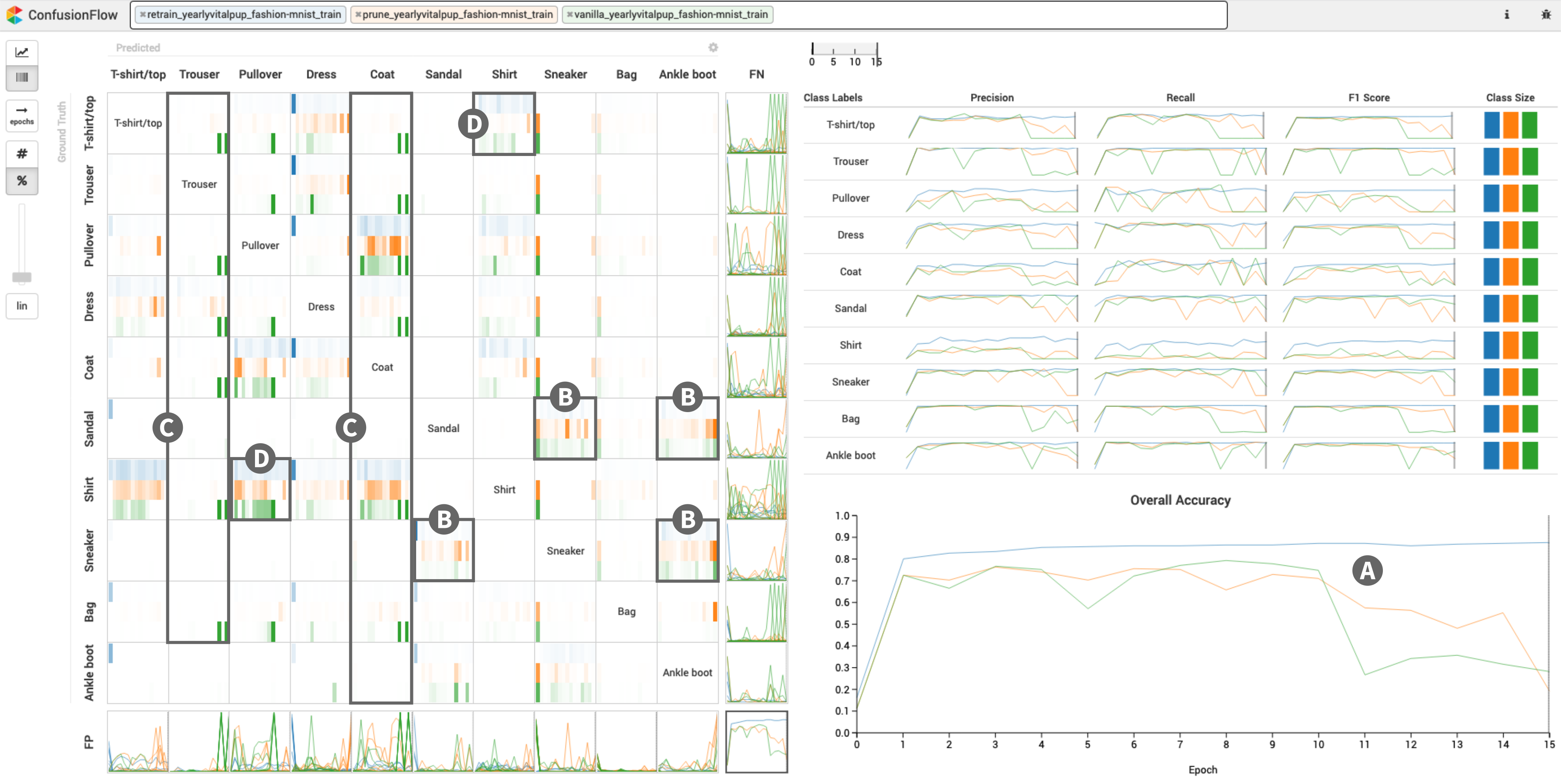Select the Sneaker column header
This screenshot has height=784, width=1561.
point(565,74)
